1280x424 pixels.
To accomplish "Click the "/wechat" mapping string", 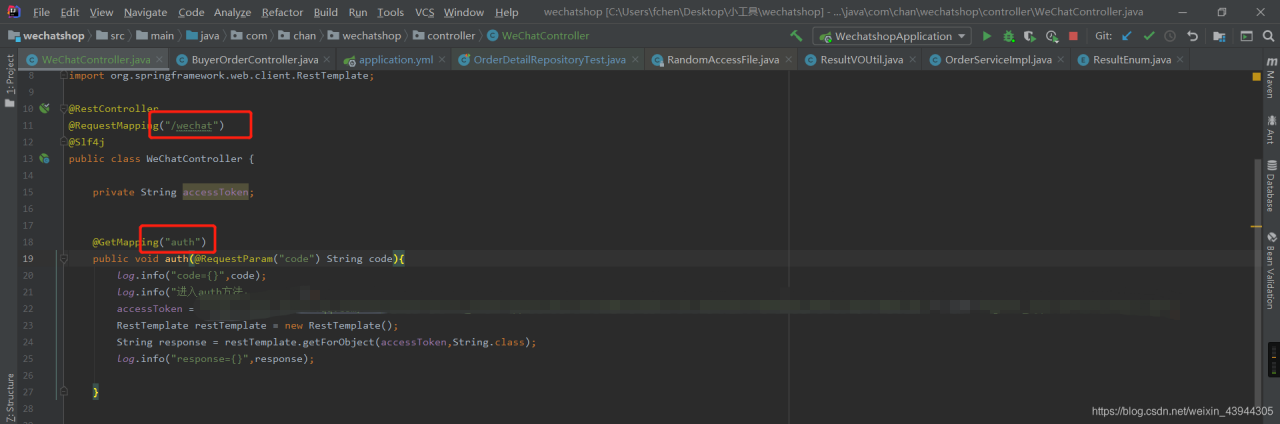I will click(191, 125).
